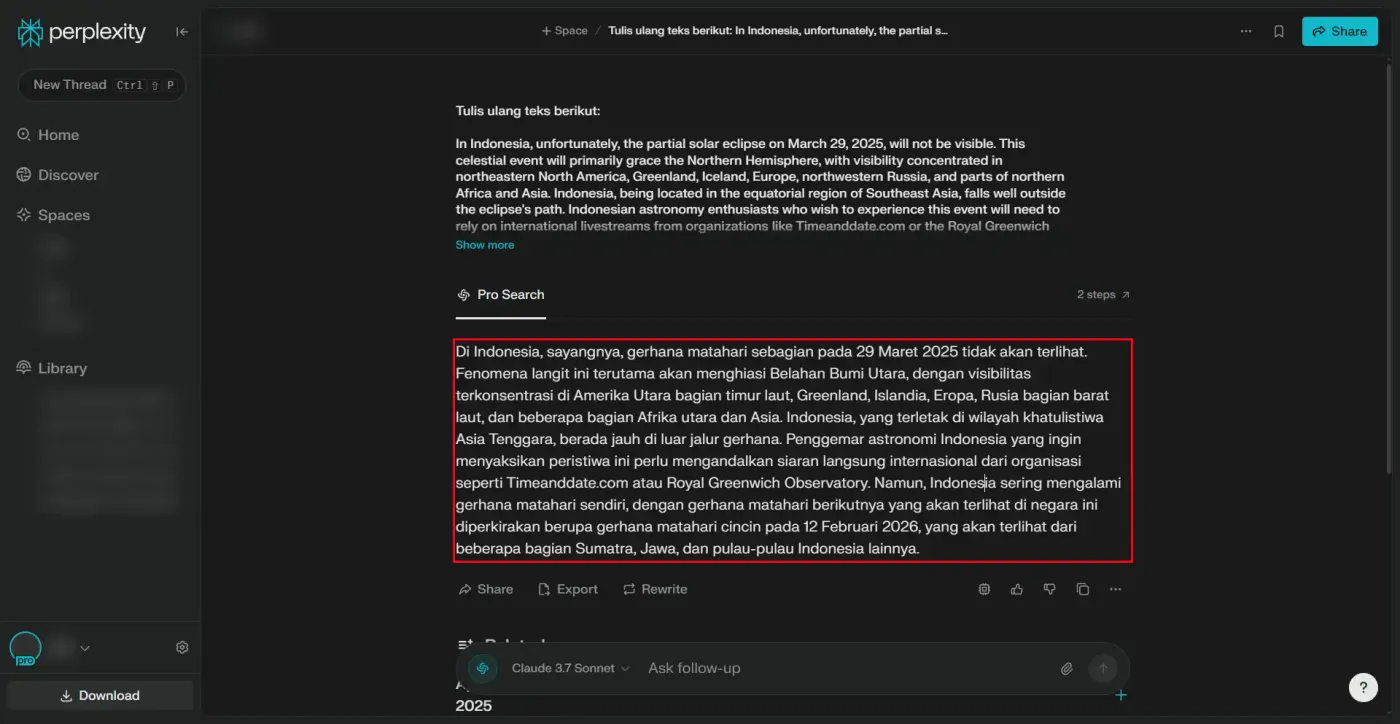The image size is (1400, 724).
Task: Click the Pro user avatar
Action: [25, 648]
